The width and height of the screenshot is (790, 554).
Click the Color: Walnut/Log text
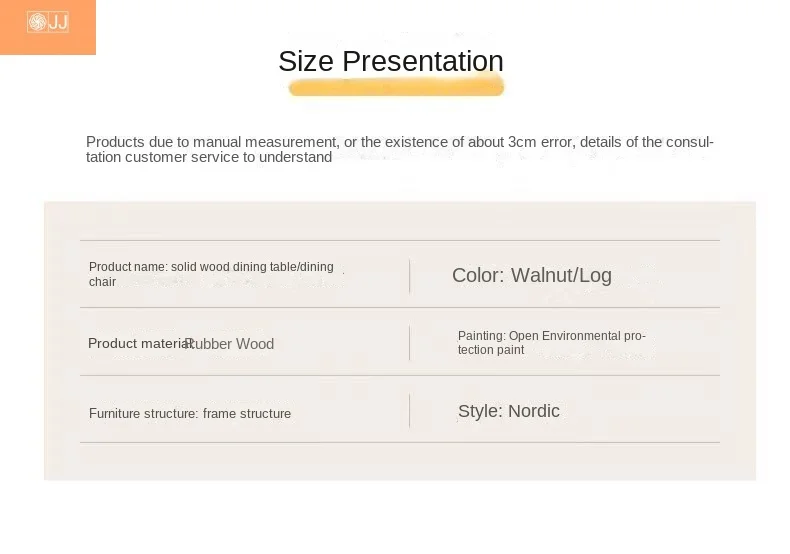pyautogui.click(x=532, y=275)
